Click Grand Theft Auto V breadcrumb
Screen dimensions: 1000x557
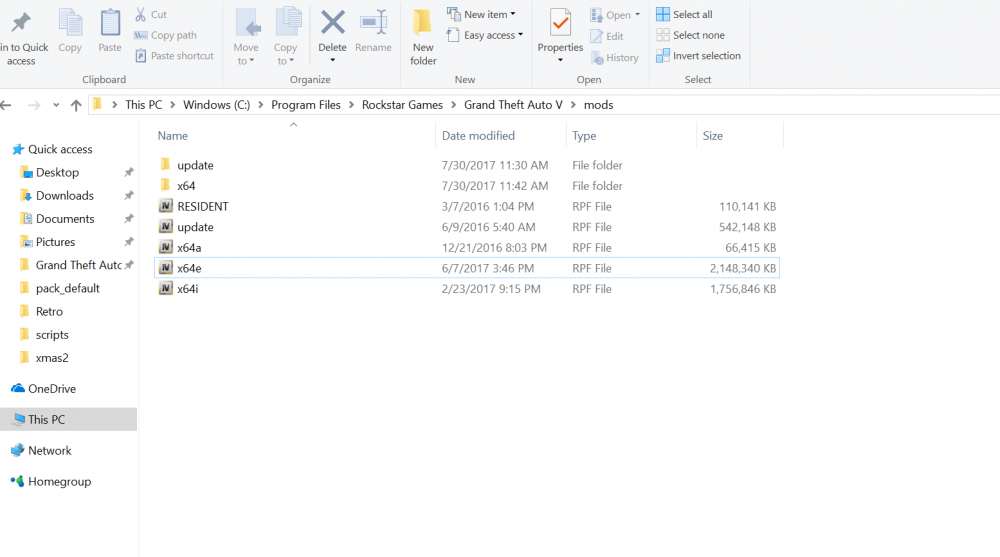point(513,105)
